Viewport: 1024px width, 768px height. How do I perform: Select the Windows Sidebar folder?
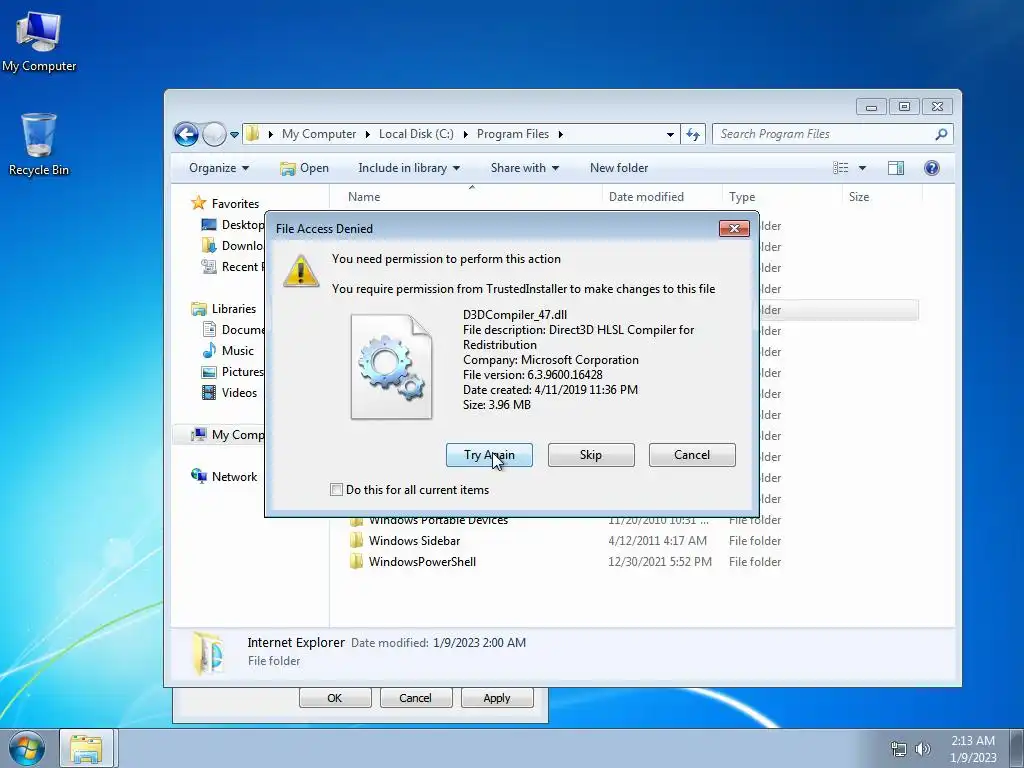(x=414, y=541)
